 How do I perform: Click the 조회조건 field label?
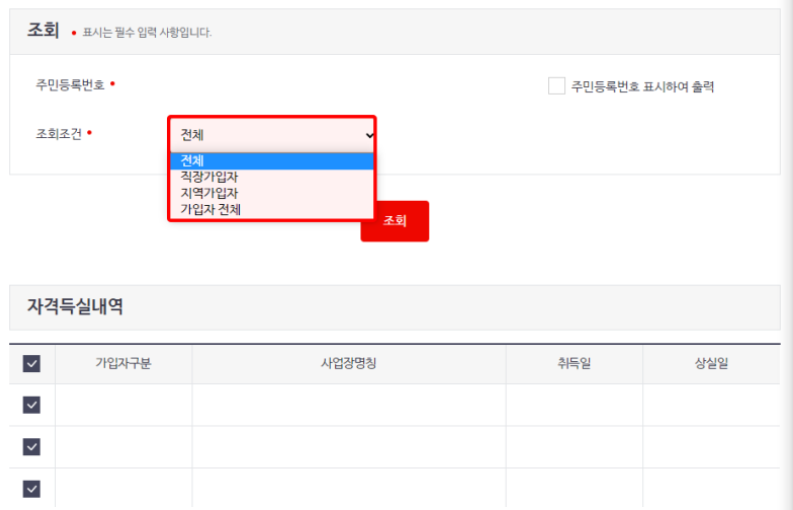click(x=59, y=134)
